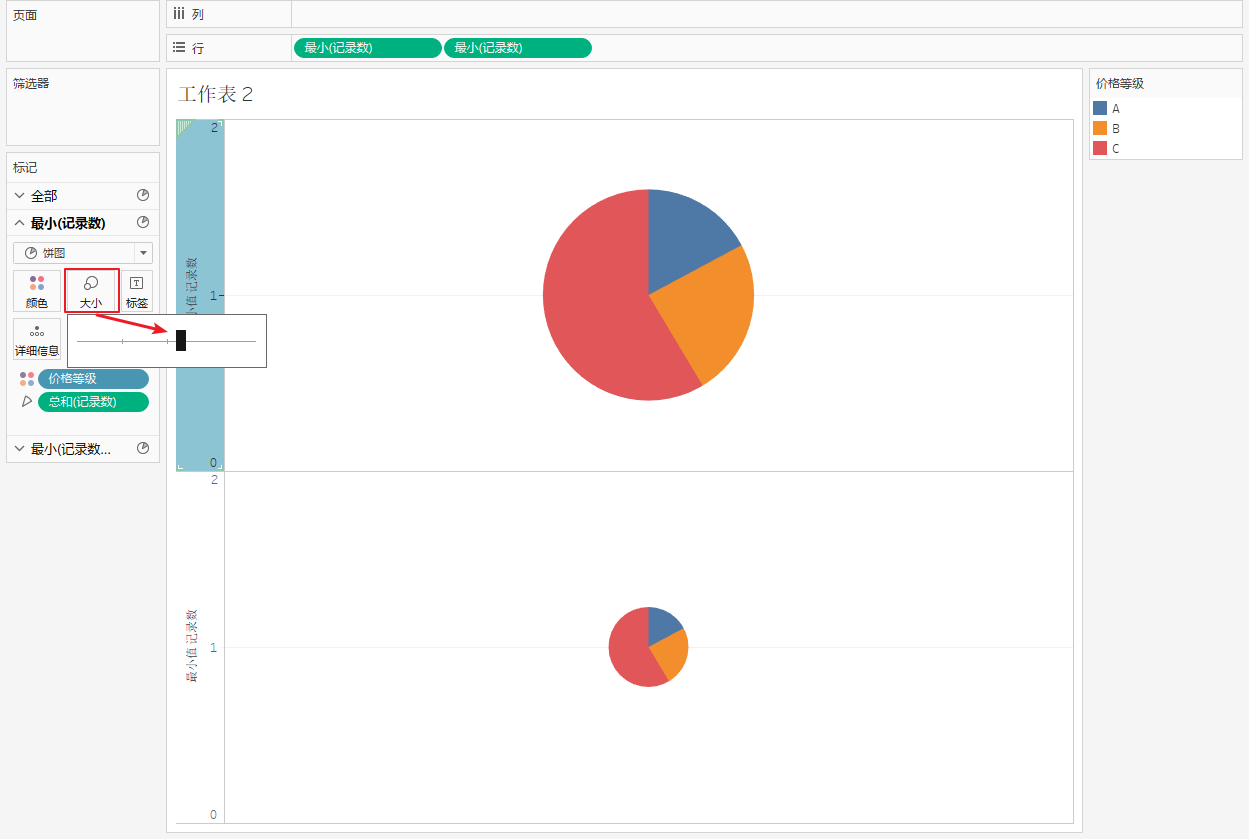Click pie icon in bottom collapsed 最小(记录数... row

coord(143,449)
